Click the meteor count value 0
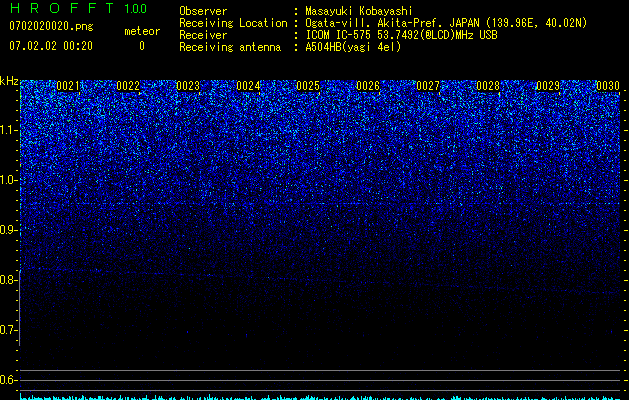 coord(142,46)
